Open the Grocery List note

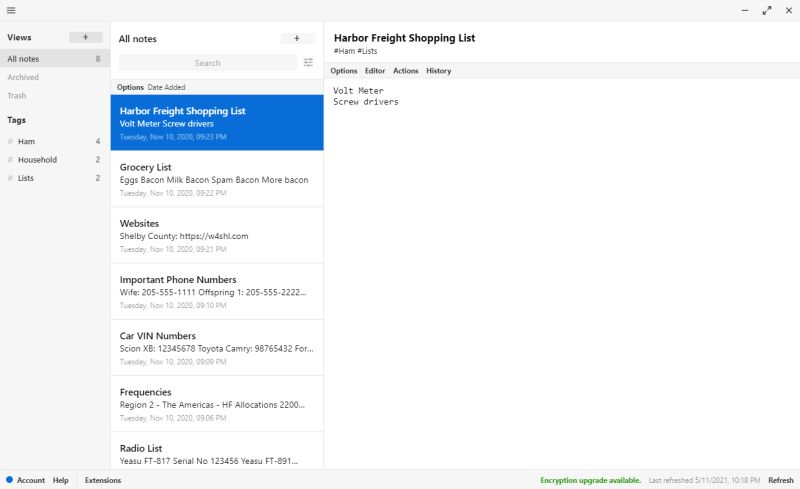click(x=217, y=179)
